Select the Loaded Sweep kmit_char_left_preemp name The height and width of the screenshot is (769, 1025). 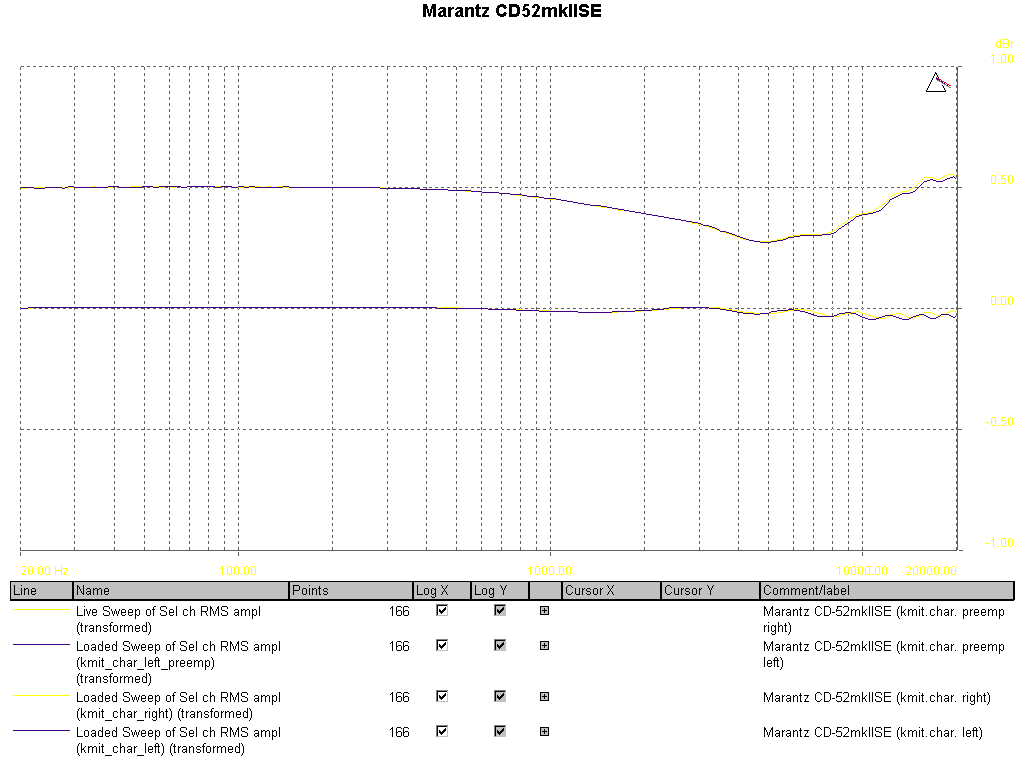[x=178, y=662]
